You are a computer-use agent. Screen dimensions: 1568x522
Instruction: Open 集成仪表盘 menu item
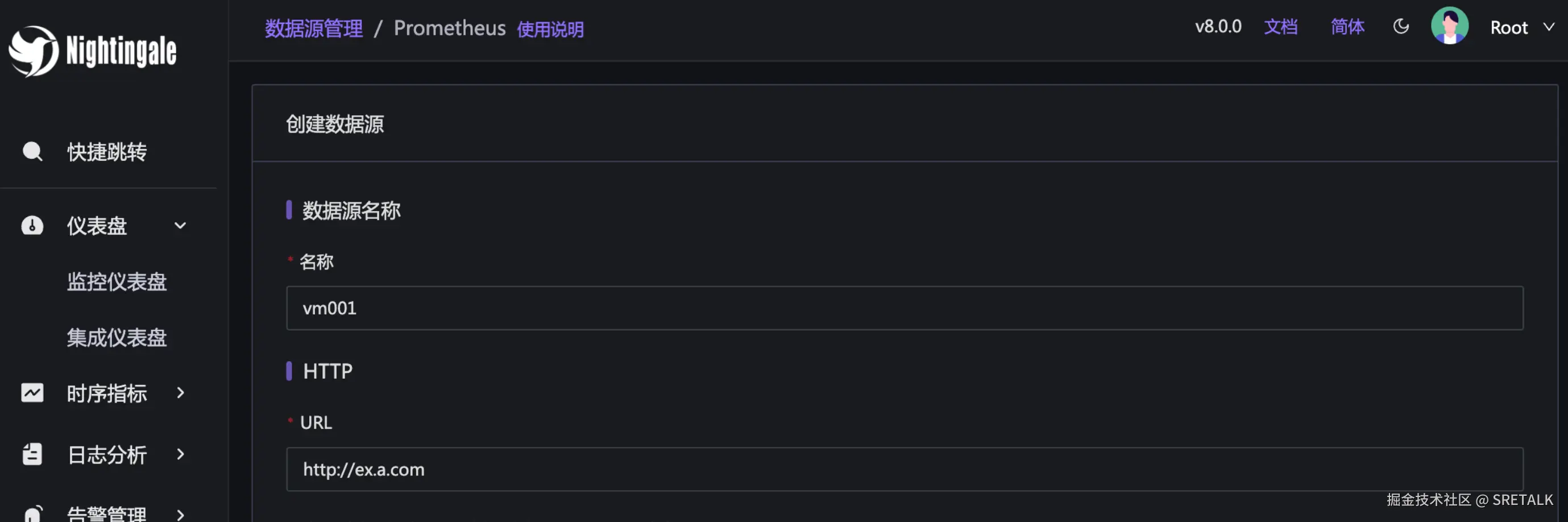(x=116, y=337)
